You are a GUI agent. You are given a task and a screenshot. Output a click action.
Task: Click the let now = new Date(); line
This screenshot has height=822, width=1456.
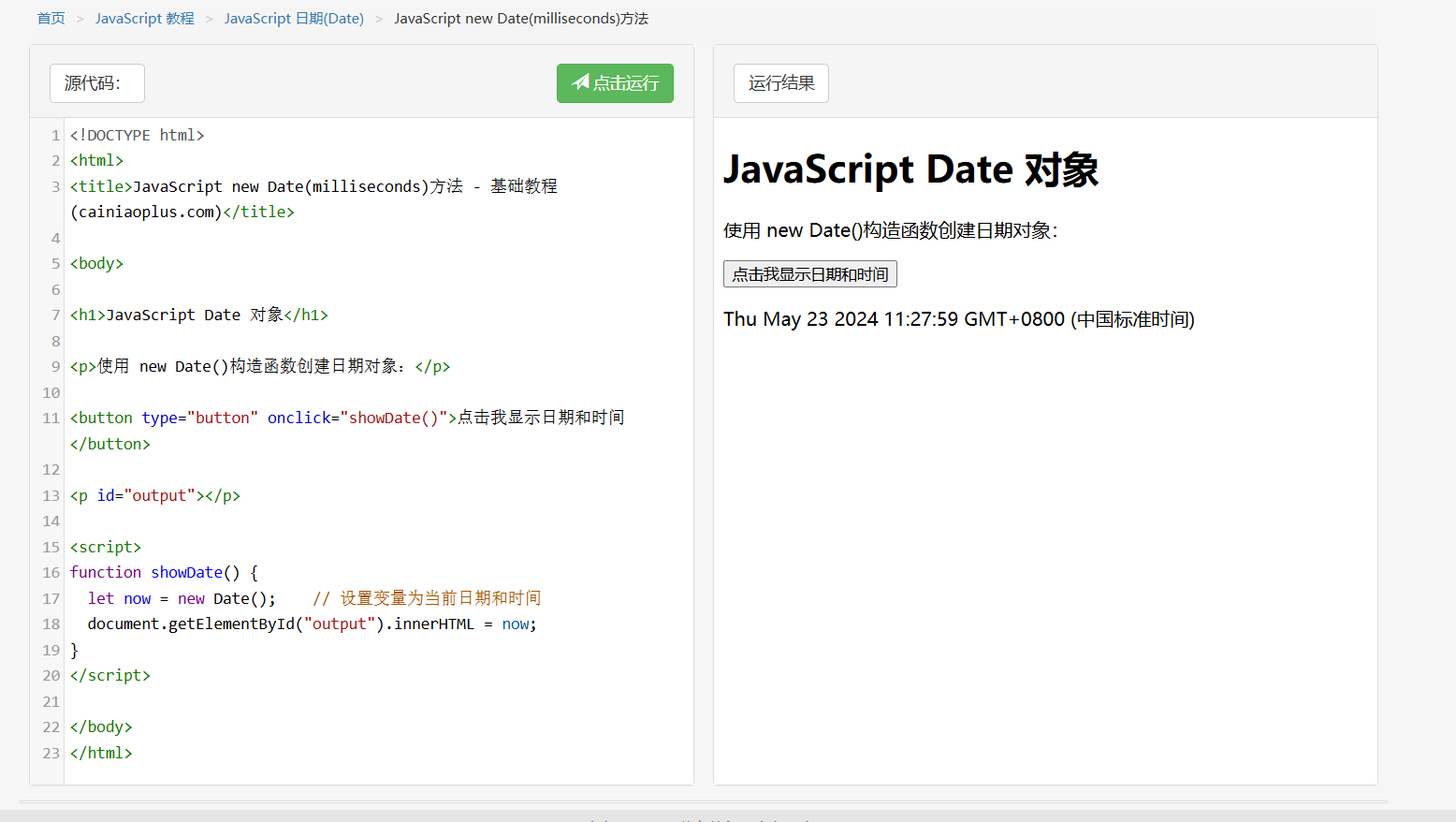click(182, 598)
